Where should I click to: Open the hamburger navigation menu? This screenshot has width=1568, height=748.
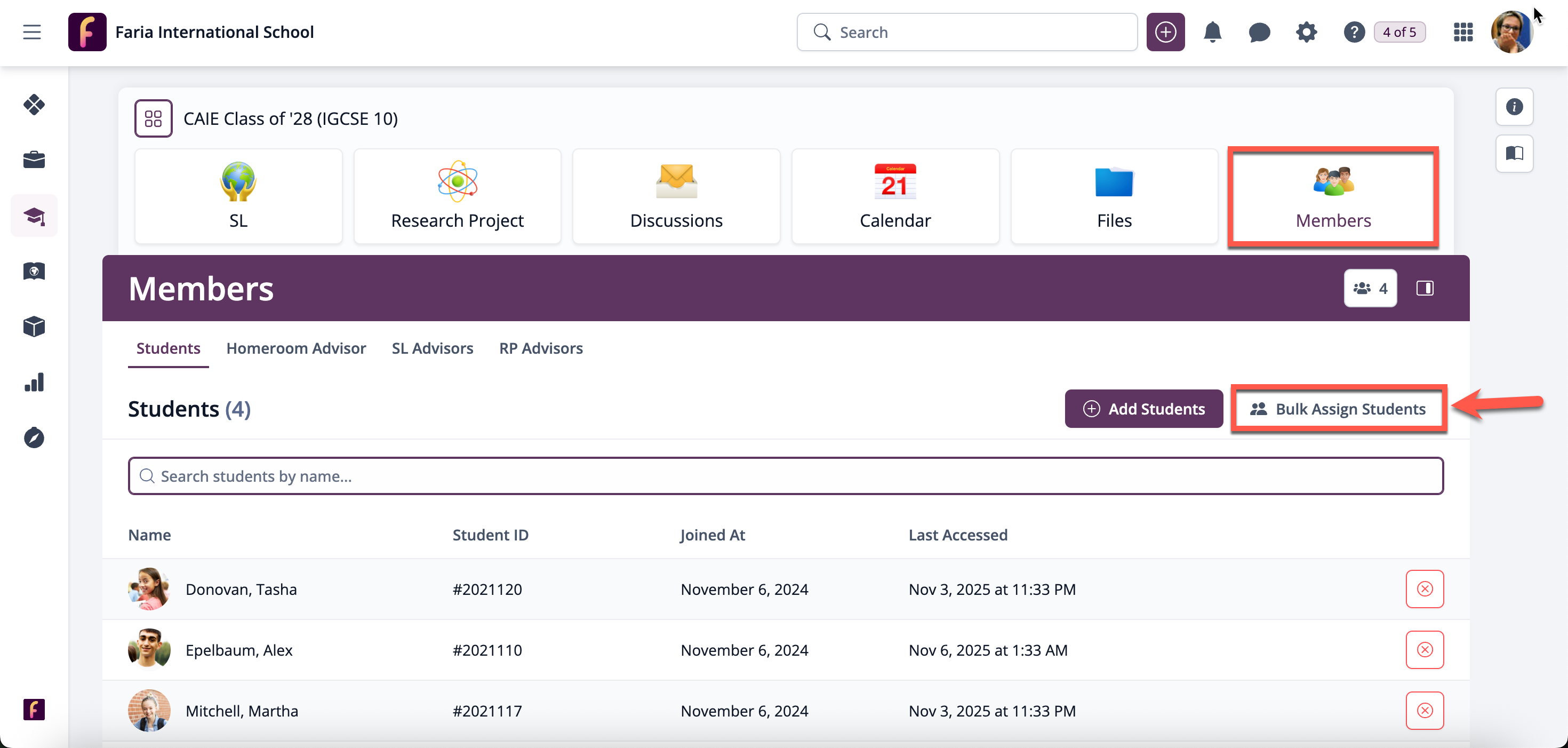pos(31,31)
